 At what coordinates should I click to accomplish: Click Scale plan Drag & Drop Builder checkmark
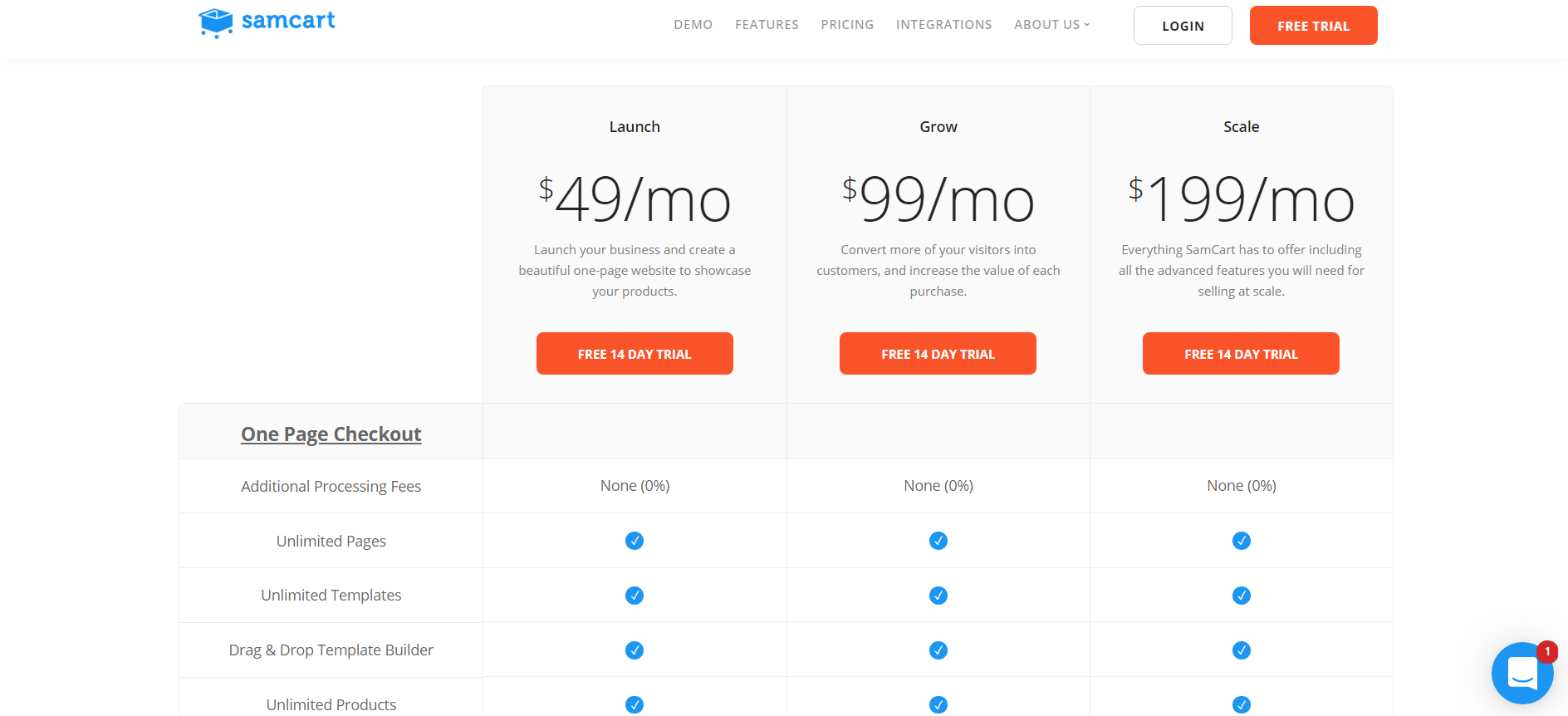pos(1242,650)
